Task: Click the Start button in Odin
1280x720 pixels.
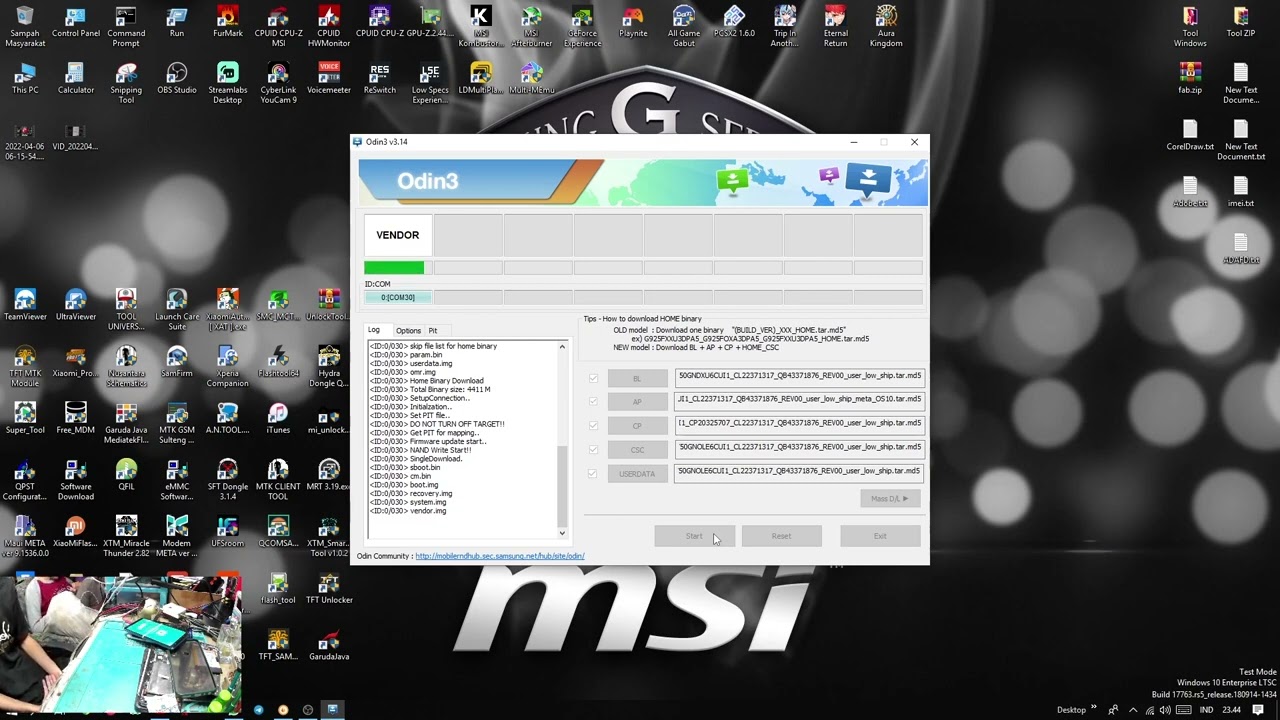Action: [694, 536]
